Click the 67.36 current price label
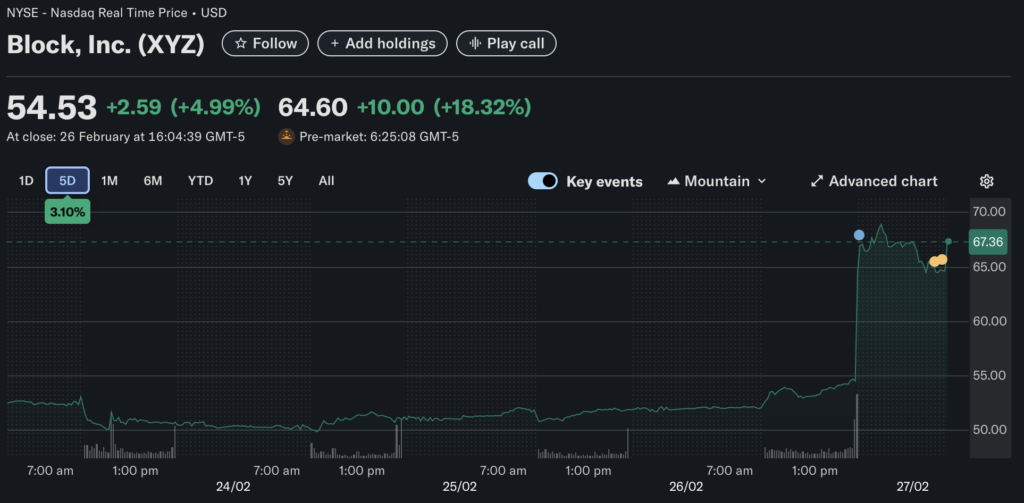The height and width of the screenshot is (503, 1024). (x=987, y=242)
